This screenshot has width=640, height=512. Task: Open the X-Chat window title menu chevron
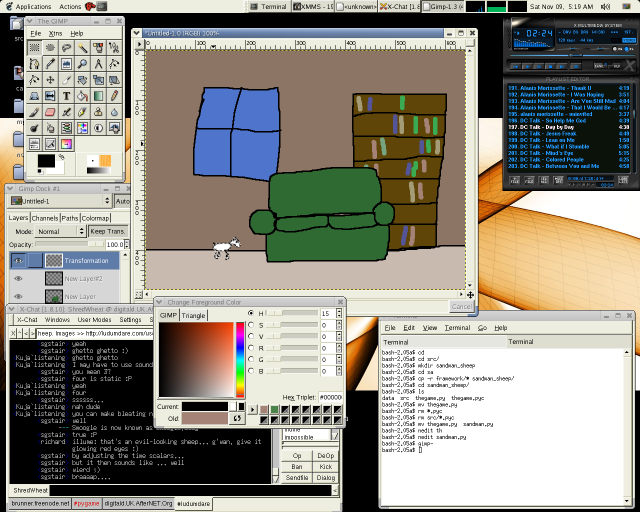[x=12, y=309]
